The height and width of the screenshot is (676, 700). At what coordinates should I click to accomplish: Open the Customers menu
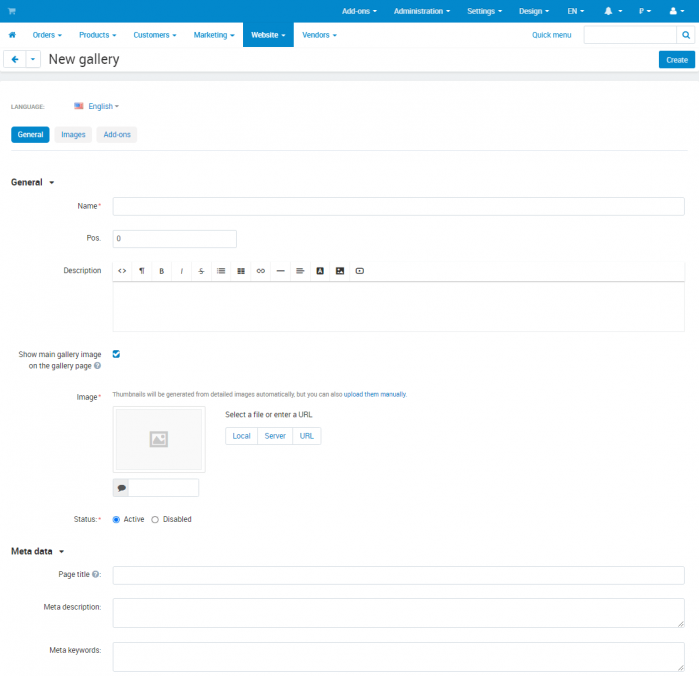tap(154, 35)
